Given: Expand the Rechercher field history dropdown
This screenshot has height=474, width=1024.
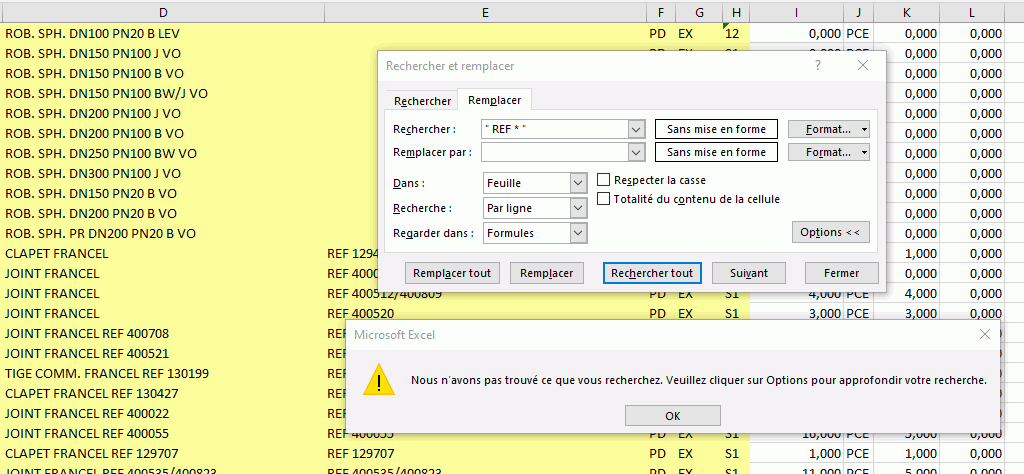Looking at the screenshot, I should tap(636, 129).
